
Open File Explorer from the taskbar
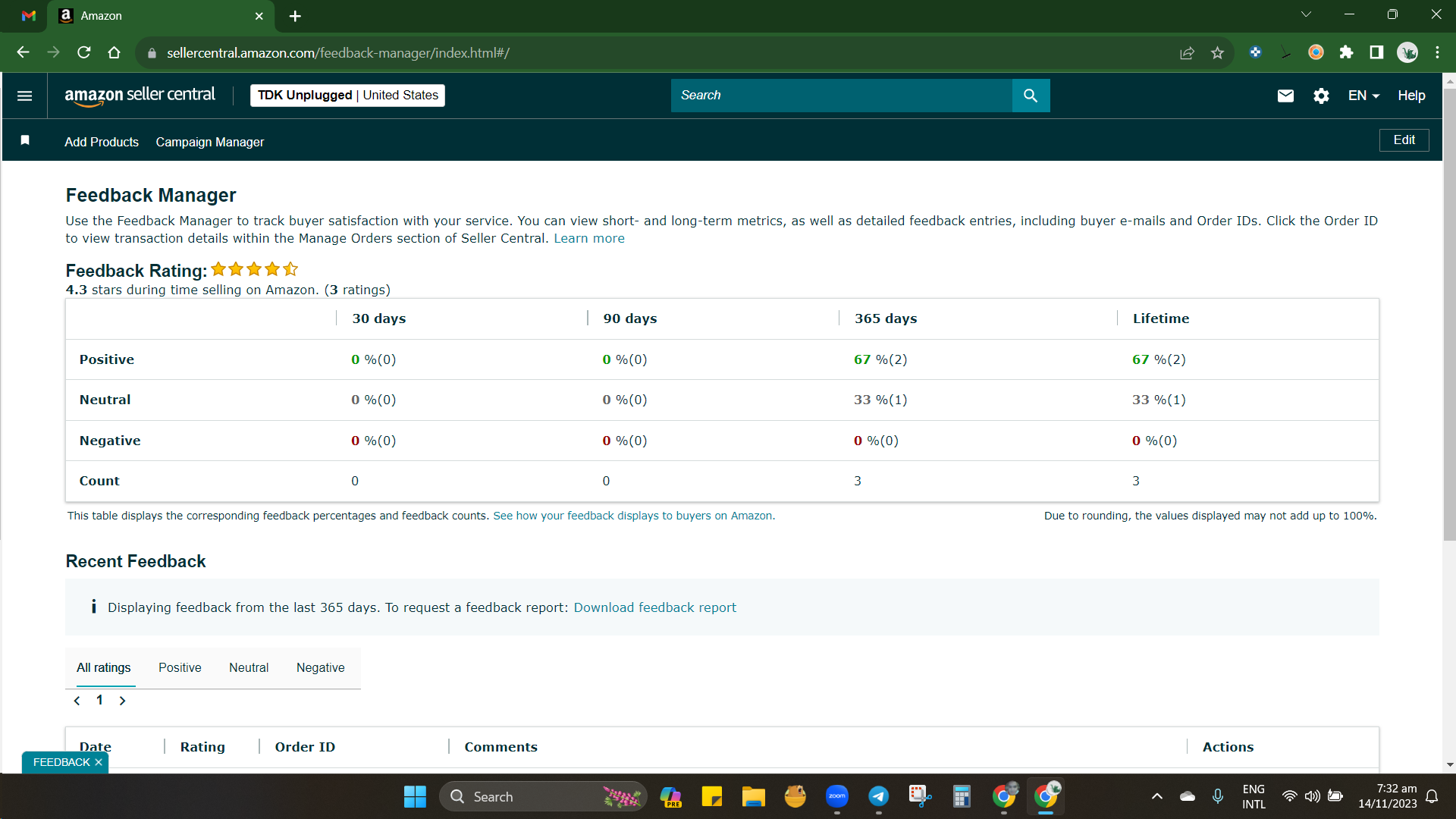[x=753, y=796]
